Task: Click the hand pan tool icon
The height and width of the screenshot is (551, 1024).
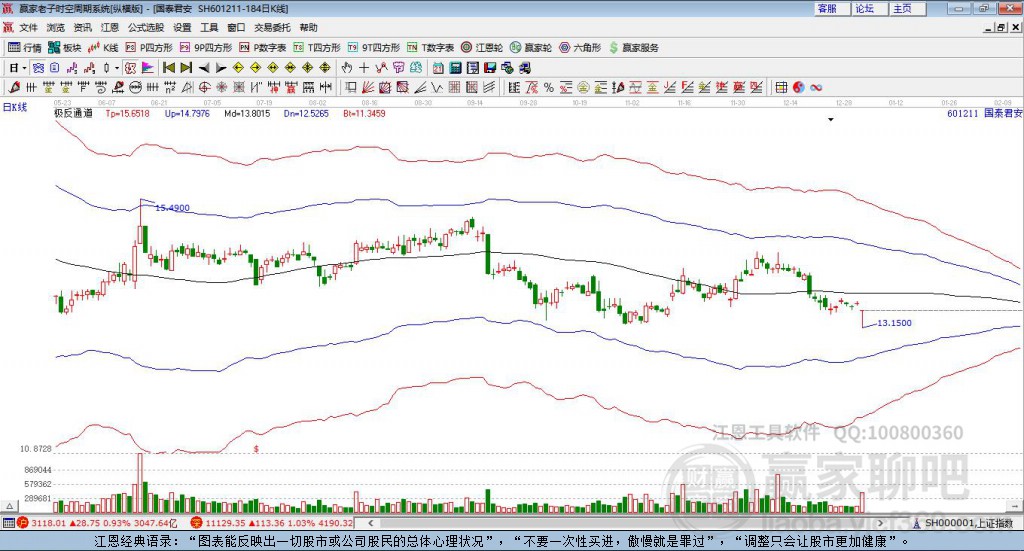Action: [346, 68]
